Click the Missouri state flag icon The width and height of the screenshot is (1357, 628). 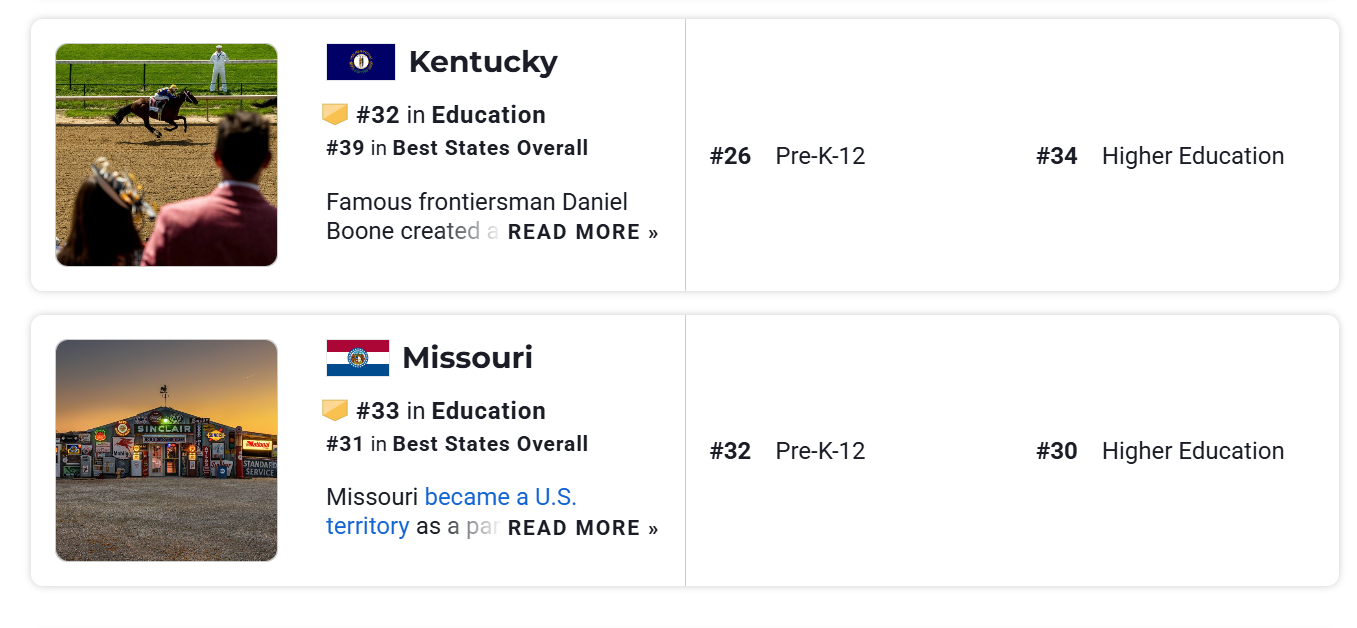tap(358, 358)
